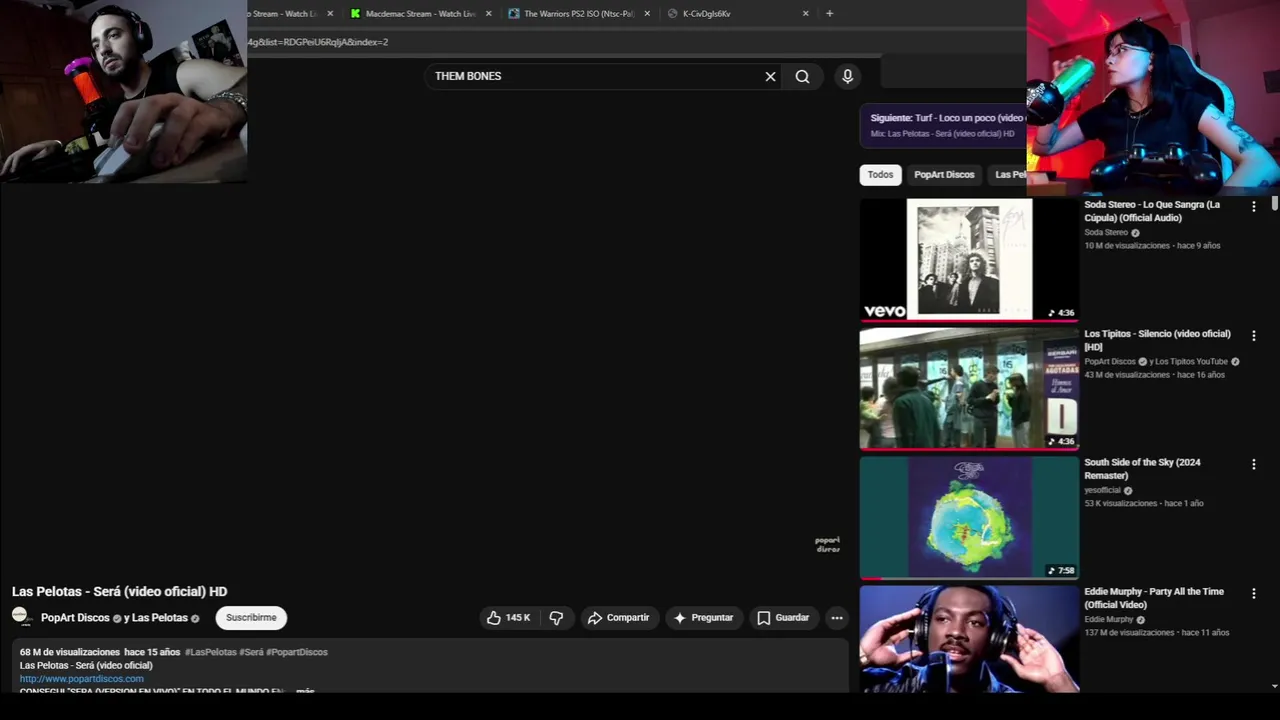Screen dimensions: 1280x720
Task: Click title Soda Stereo - Lo Que Sangra
Action: [1152, 211]
